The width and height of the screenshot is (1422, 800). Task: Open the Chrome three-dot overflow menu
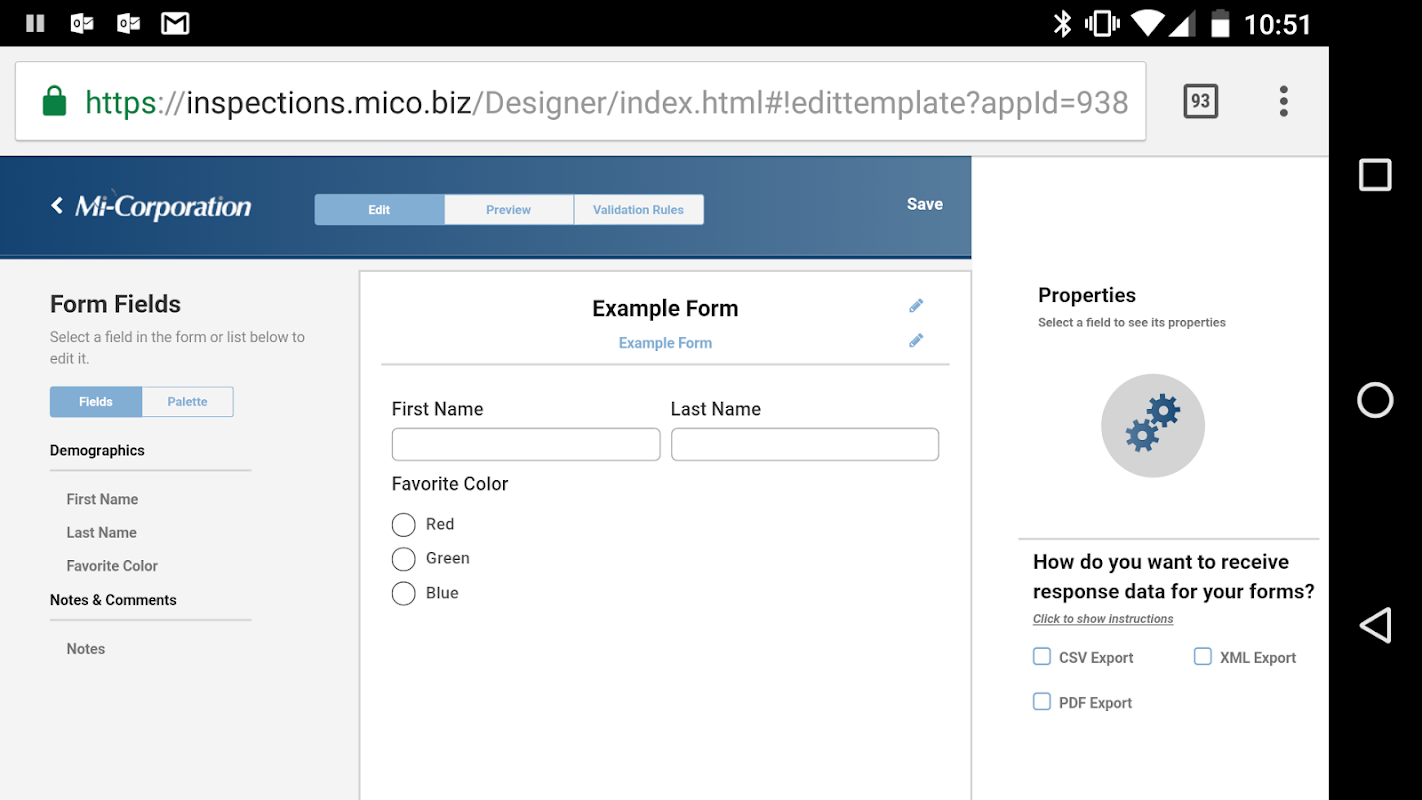[x=1283, y=101]
